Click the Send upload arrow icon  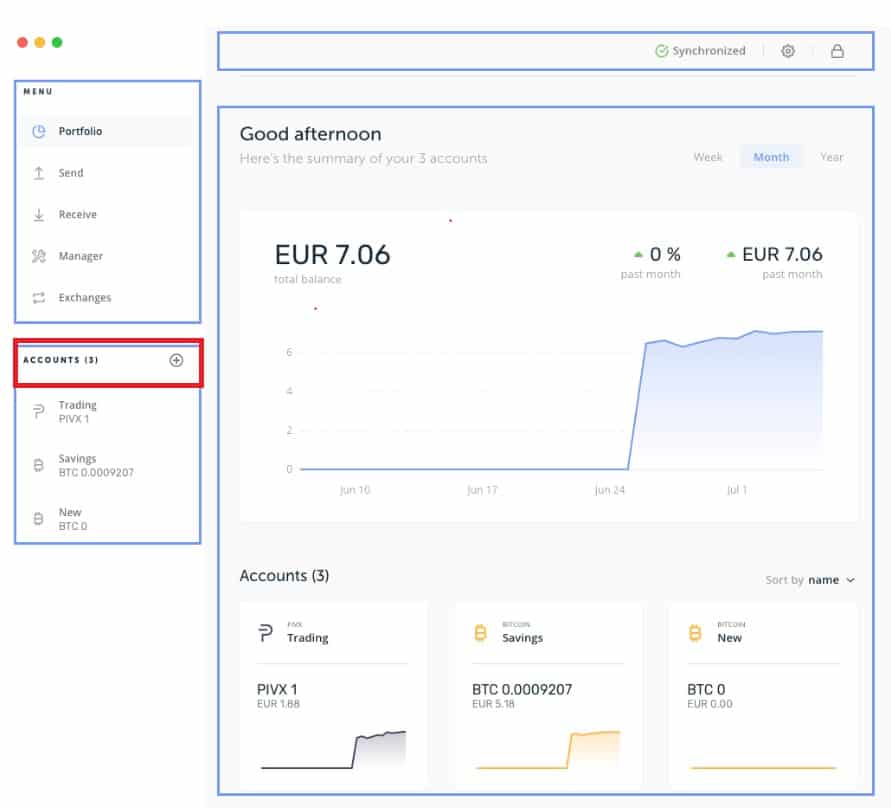click(x=39, y=173)
